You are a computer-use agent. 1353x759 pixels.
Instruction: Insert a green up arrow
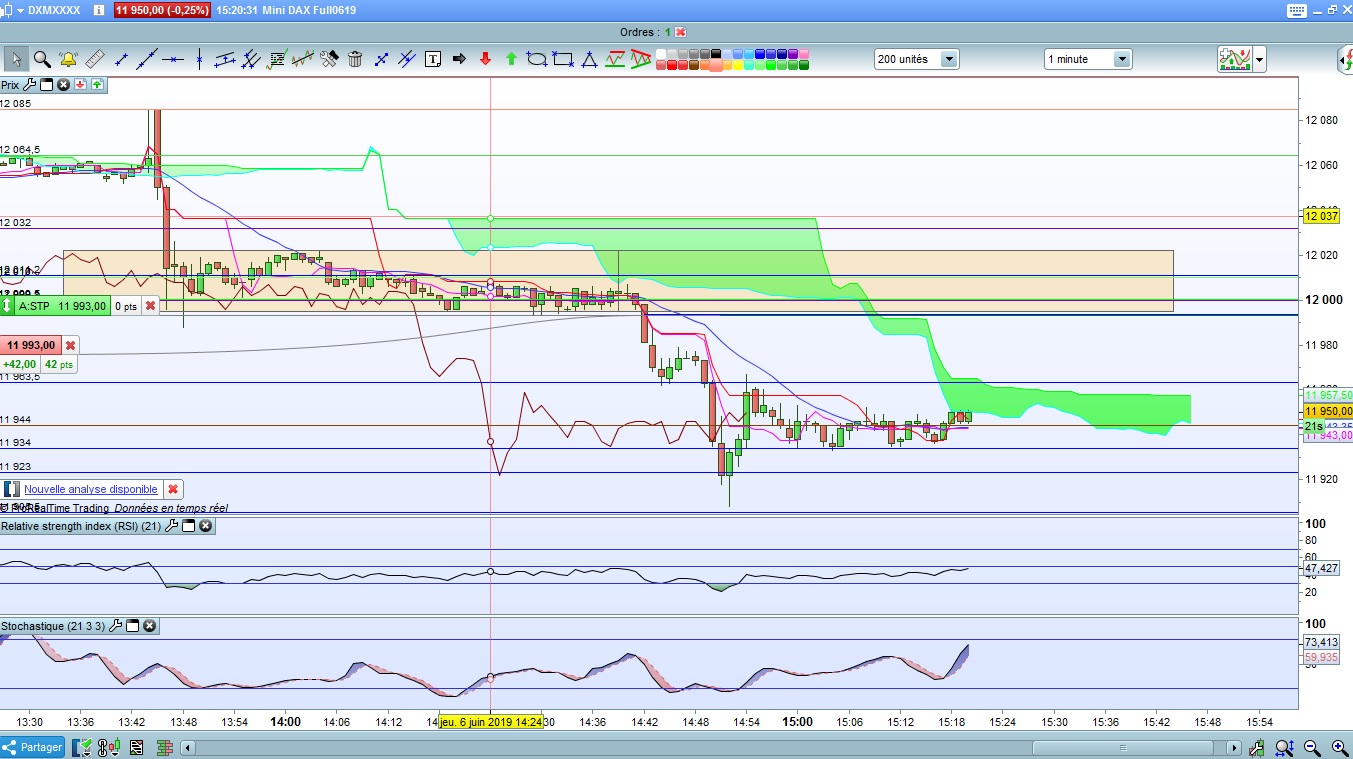point(511,59)
